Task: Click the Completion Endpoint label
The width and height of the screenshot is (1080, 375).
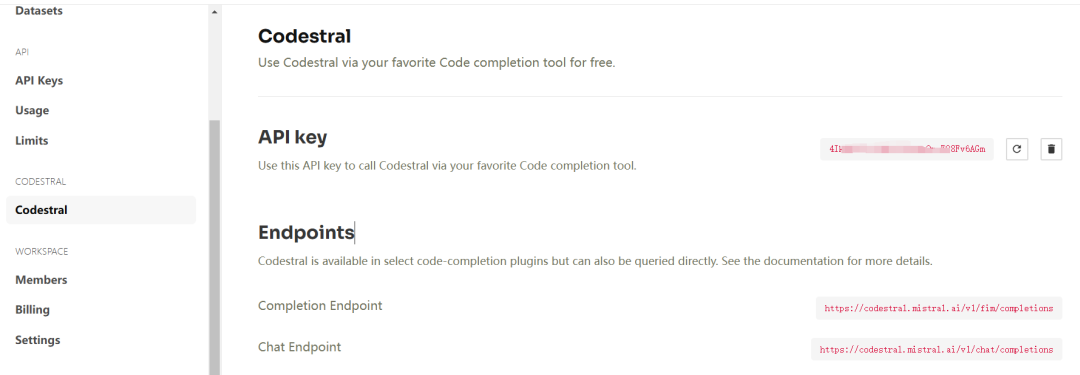Action: coord(320,305)
